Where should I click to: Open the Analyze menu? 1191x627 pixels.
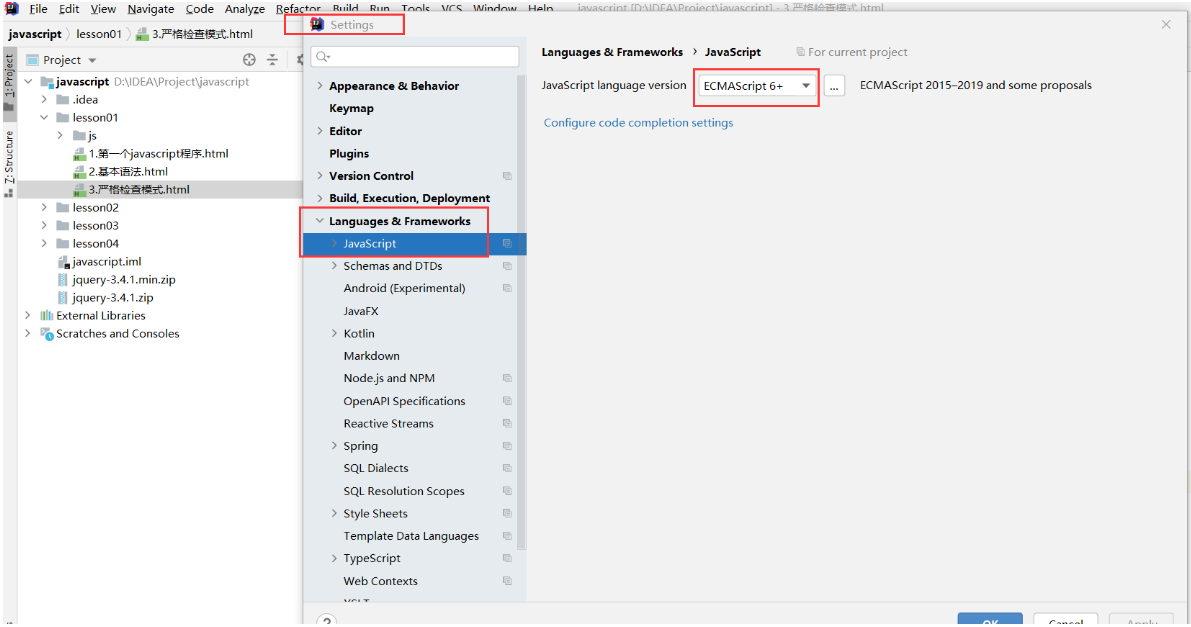245,9
